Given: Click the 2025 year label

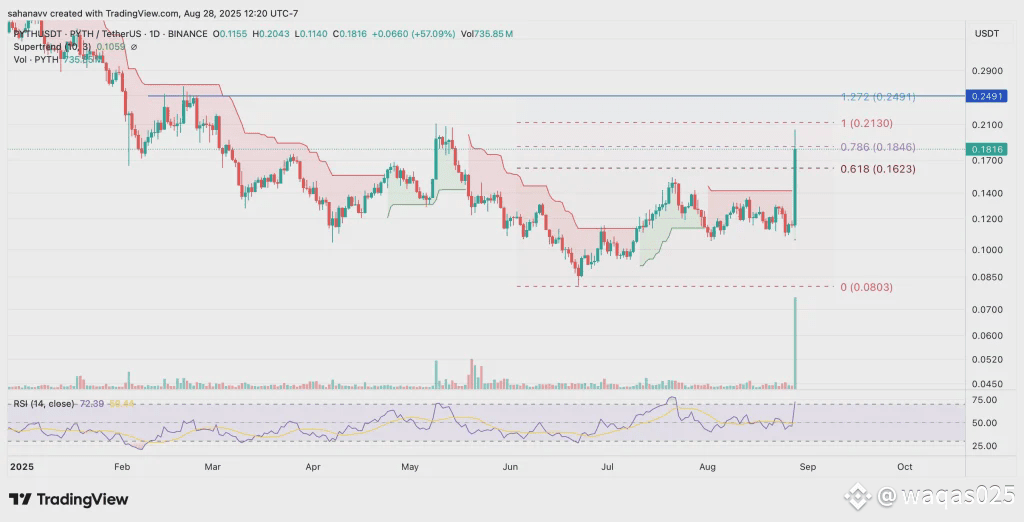Looking at the screenshot, I should click(21, 466).
